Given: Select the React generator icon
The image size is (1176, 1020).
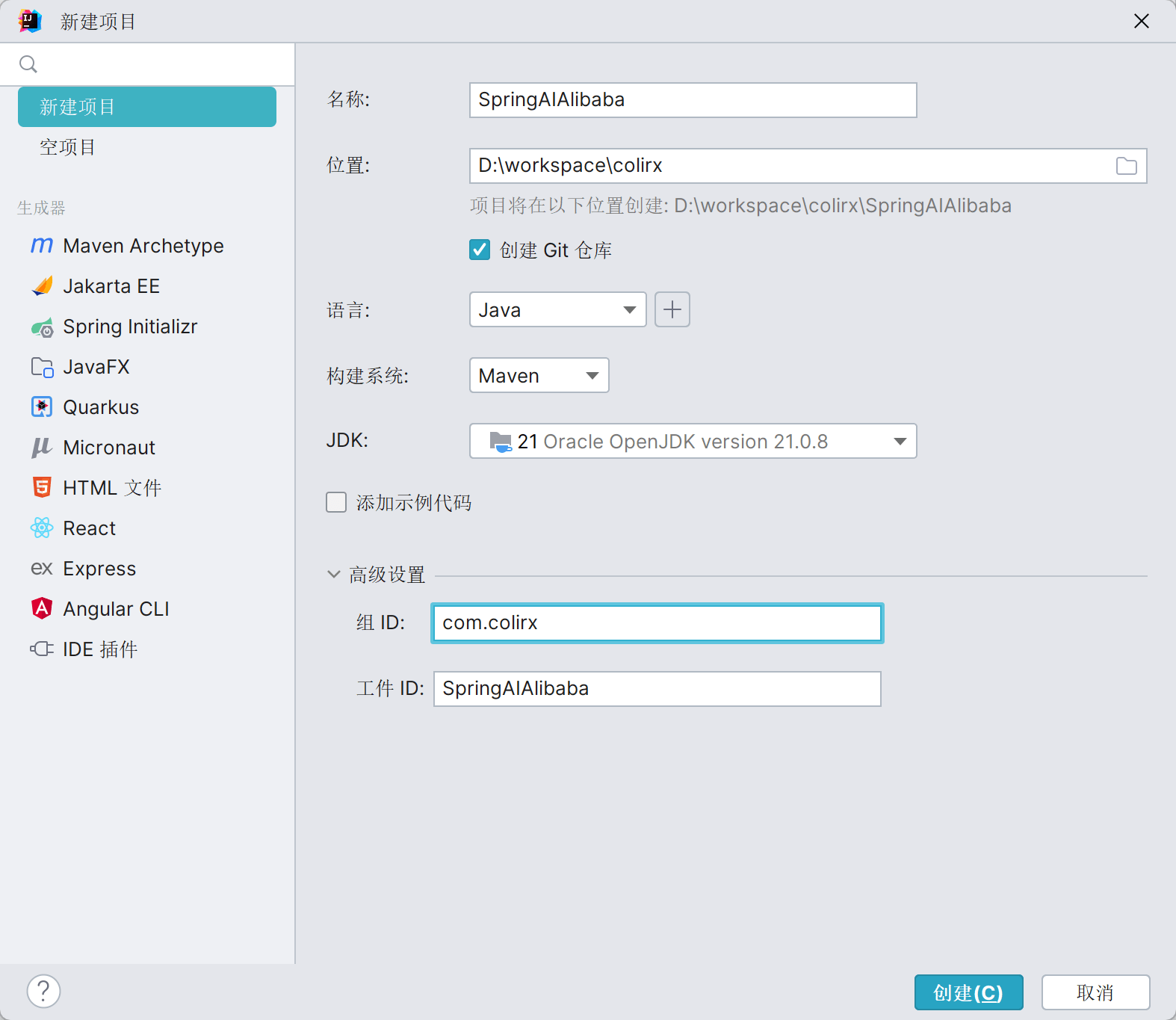Looking at the screenshot, I should click(42, 528).
